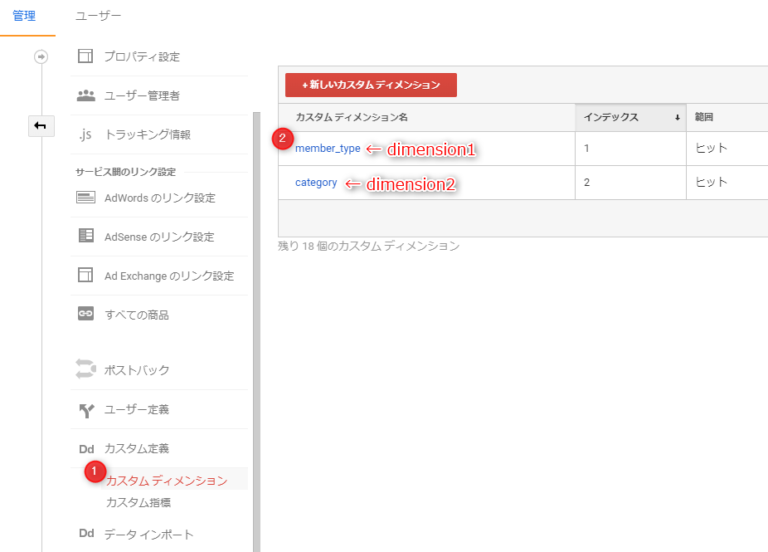Open the member_type dimension link
The height and width of the screenshot is (552, 768).
point(327,149)
